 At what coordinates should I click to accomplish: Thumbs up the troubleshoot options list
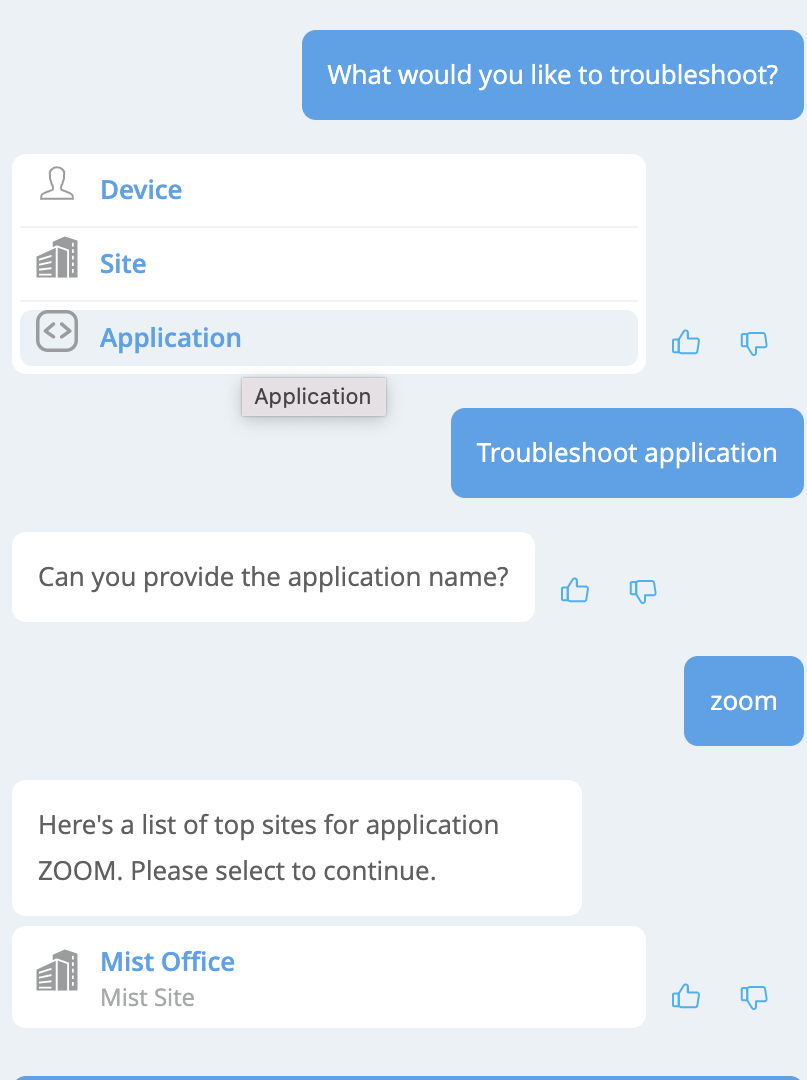pos(686,343)
